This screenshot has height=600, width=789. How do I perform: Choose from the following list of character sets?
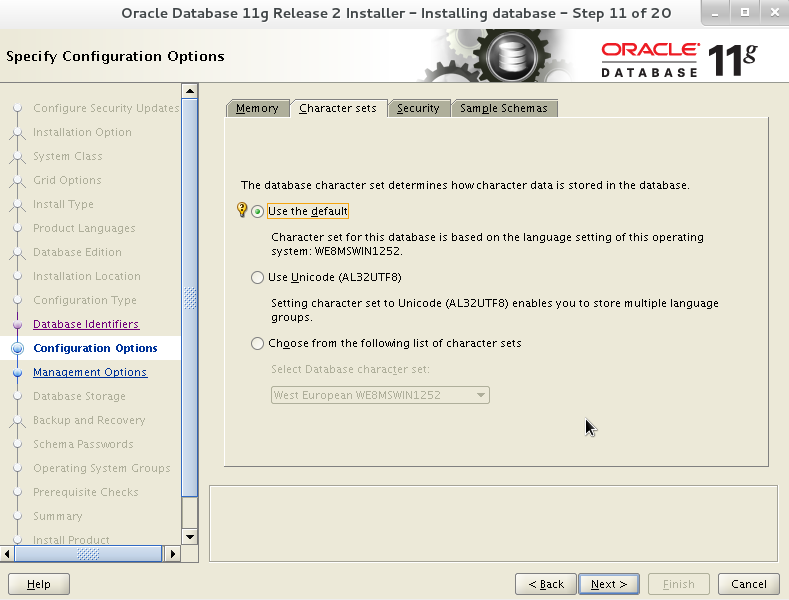[x=258, y=343]
